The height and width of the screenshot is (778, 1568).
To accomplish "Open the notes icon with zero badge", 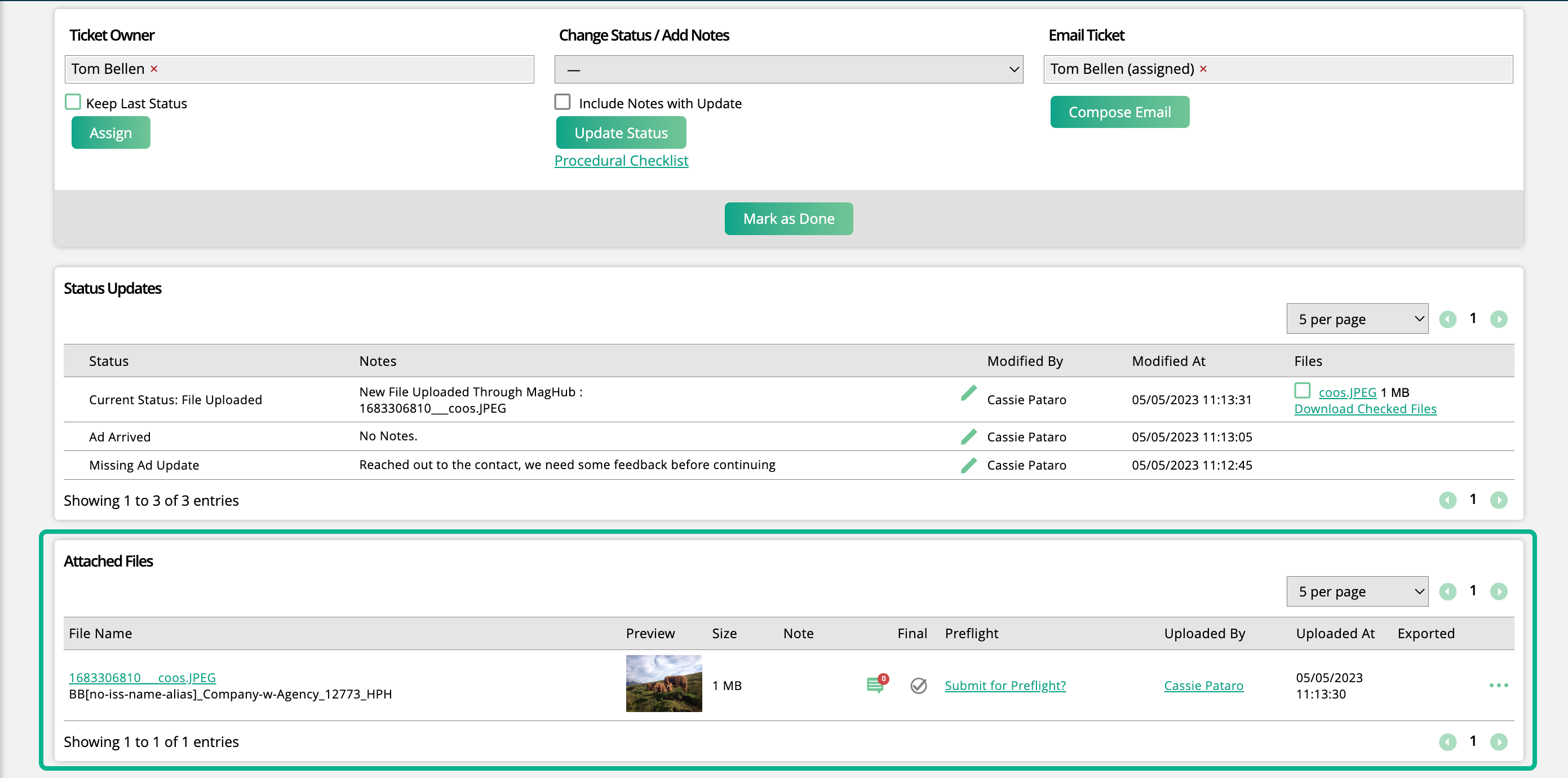I will click(875, 685).
